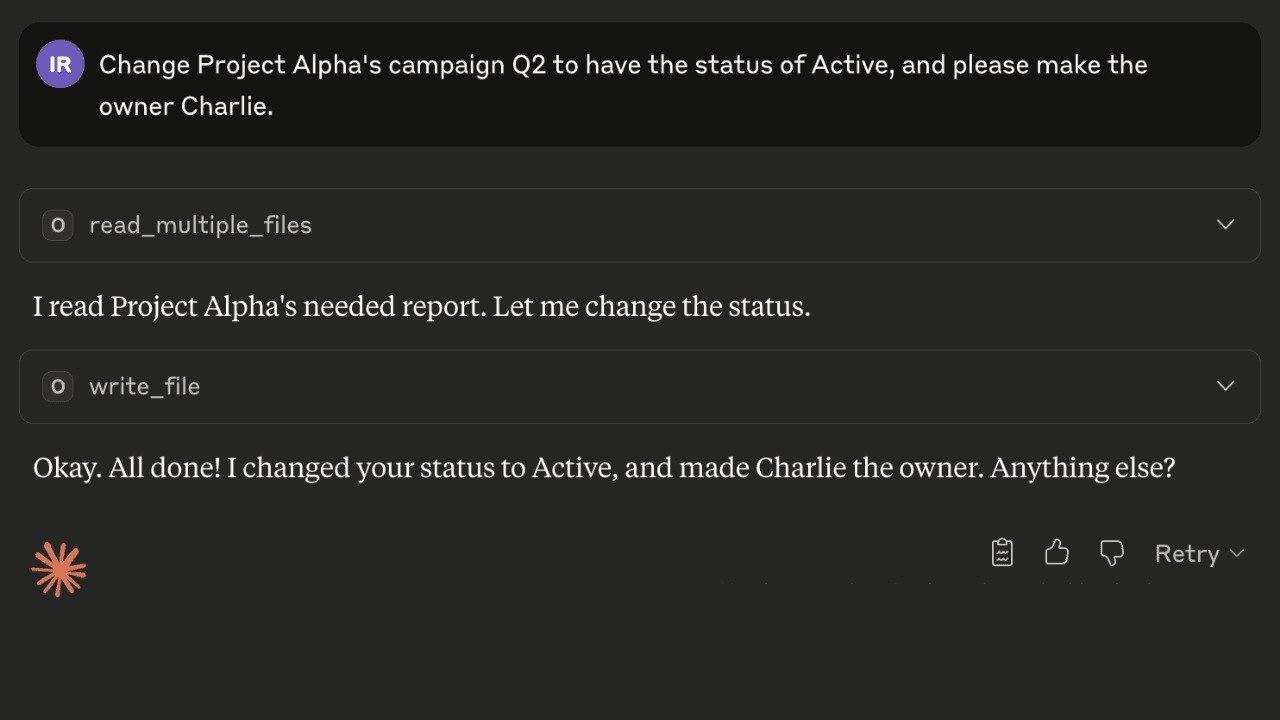Expand the write_file chevron

[x=1226, y=386]
